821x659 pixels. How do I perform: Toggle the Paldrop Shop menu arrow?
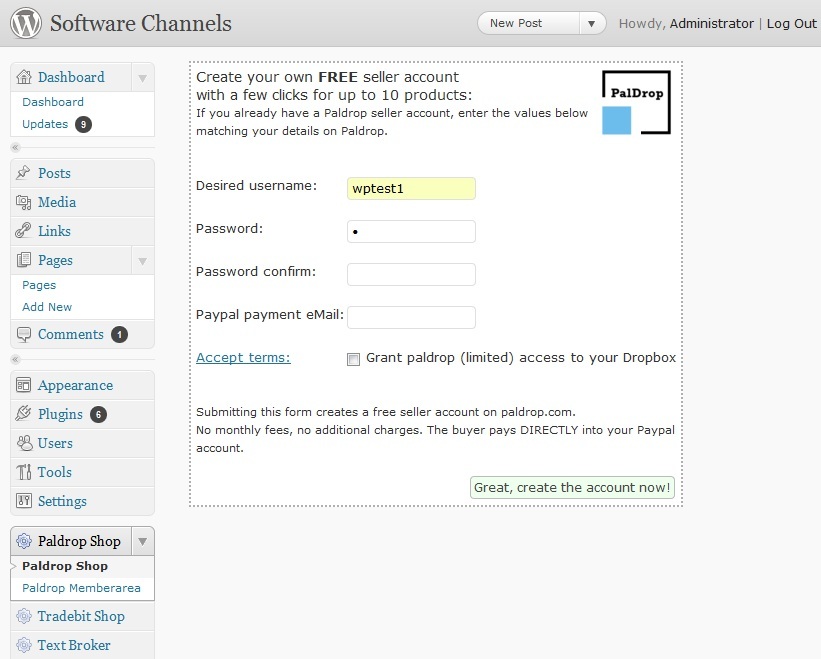(142, 542)
